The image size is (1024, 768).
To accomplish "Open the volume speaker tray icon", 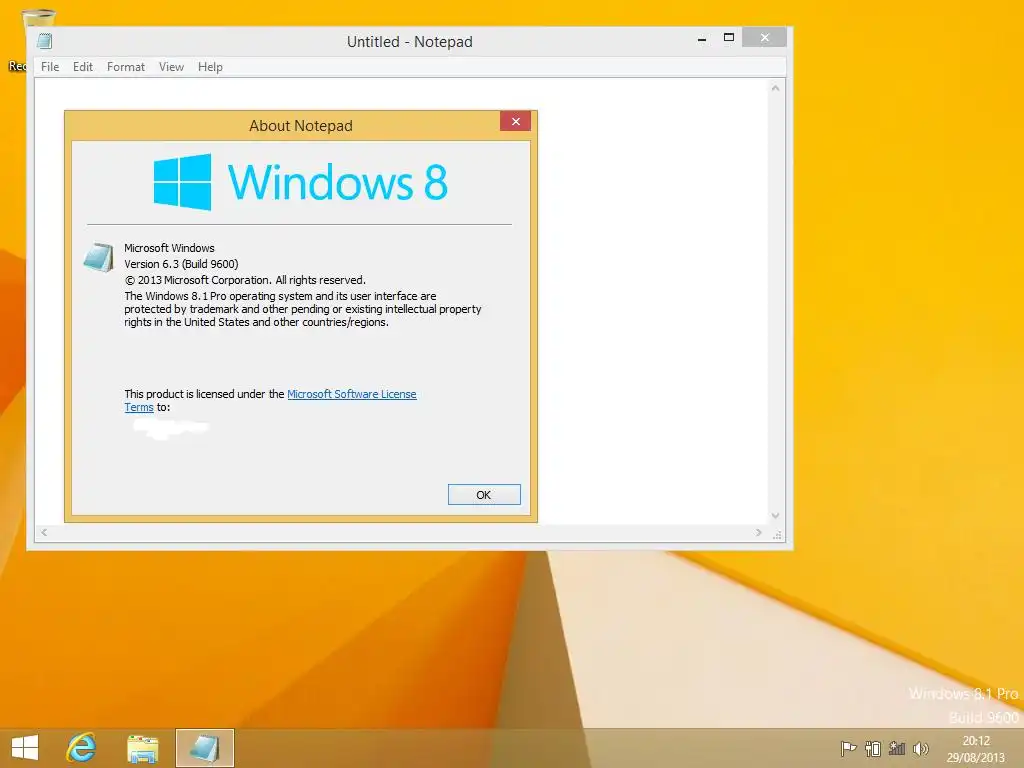I will coord(921,748).
